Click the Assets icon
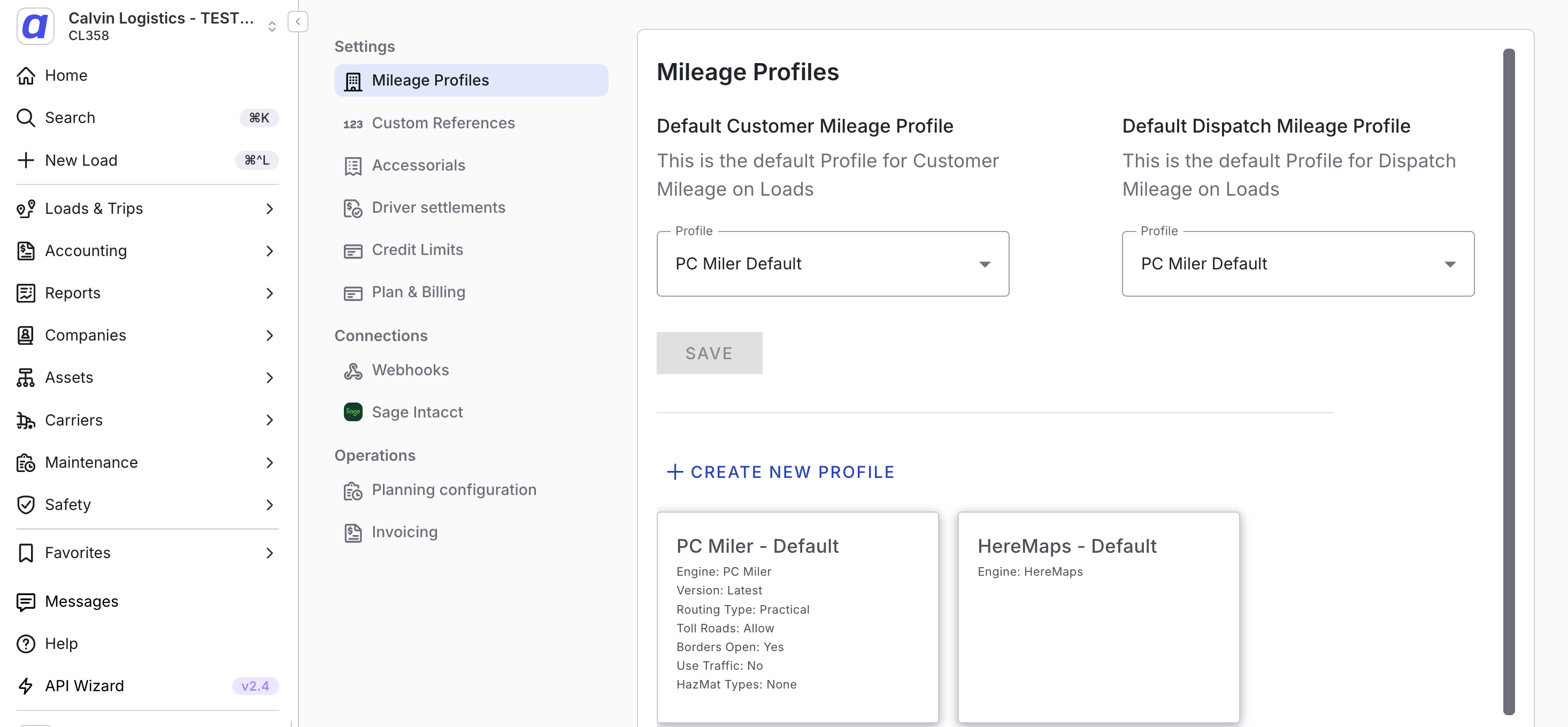The width and height of the screenshot is (1568, 727). (26, 378)
